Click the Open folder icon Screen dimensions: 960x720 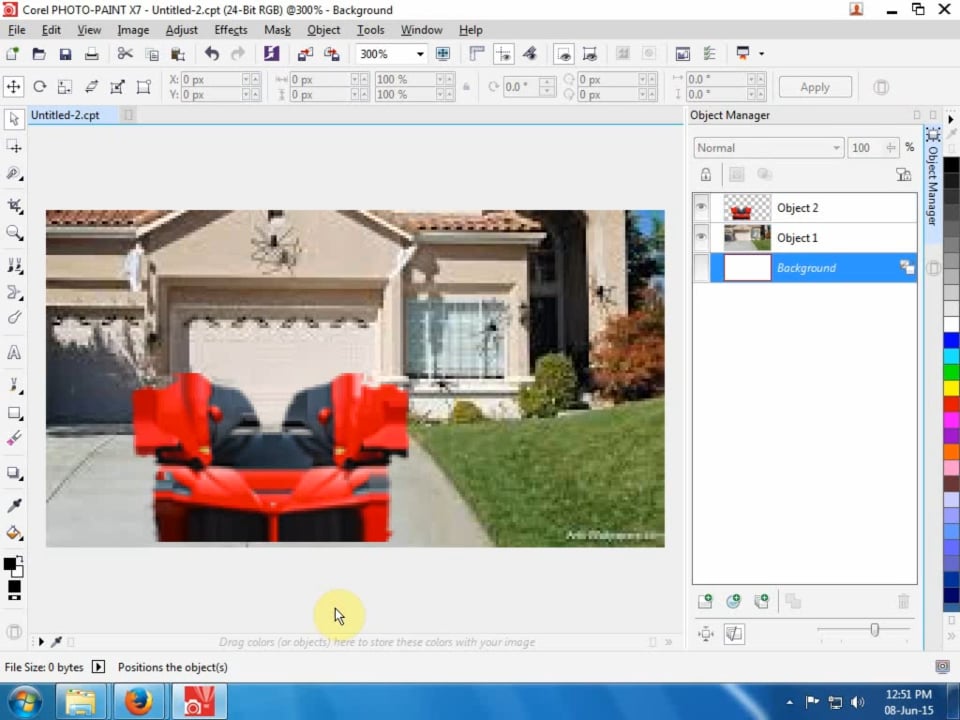coord(39,54)
